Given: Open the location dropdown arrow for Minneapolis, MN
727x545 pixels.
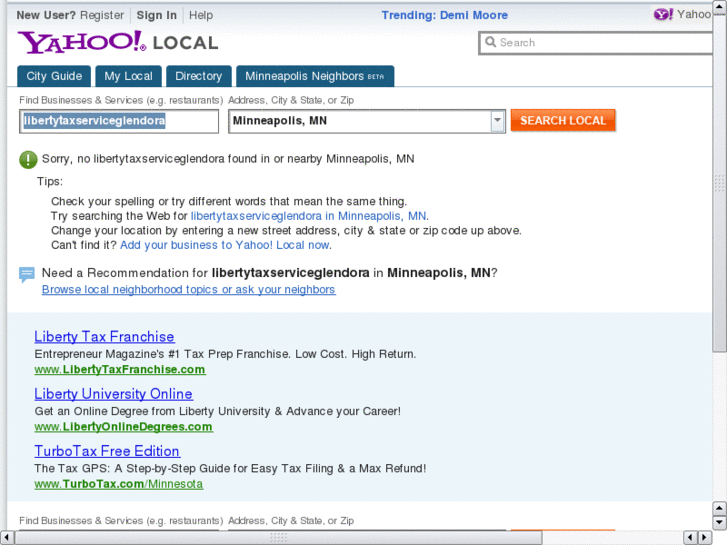Looking at the screenshot, I should pyautogui.click(x=497, y=121).
